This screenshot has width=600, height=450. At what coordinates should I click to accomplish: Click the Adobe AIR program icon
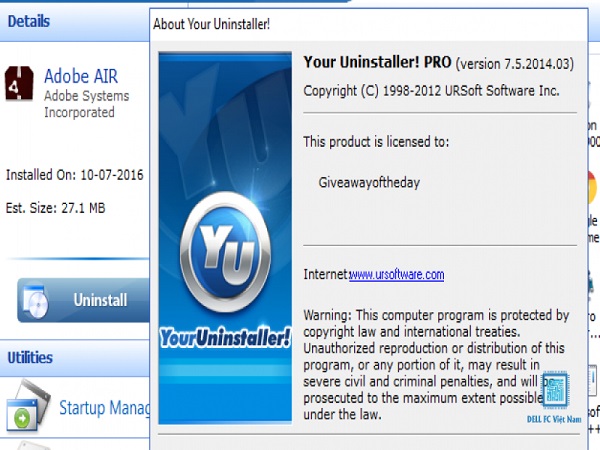19,83
